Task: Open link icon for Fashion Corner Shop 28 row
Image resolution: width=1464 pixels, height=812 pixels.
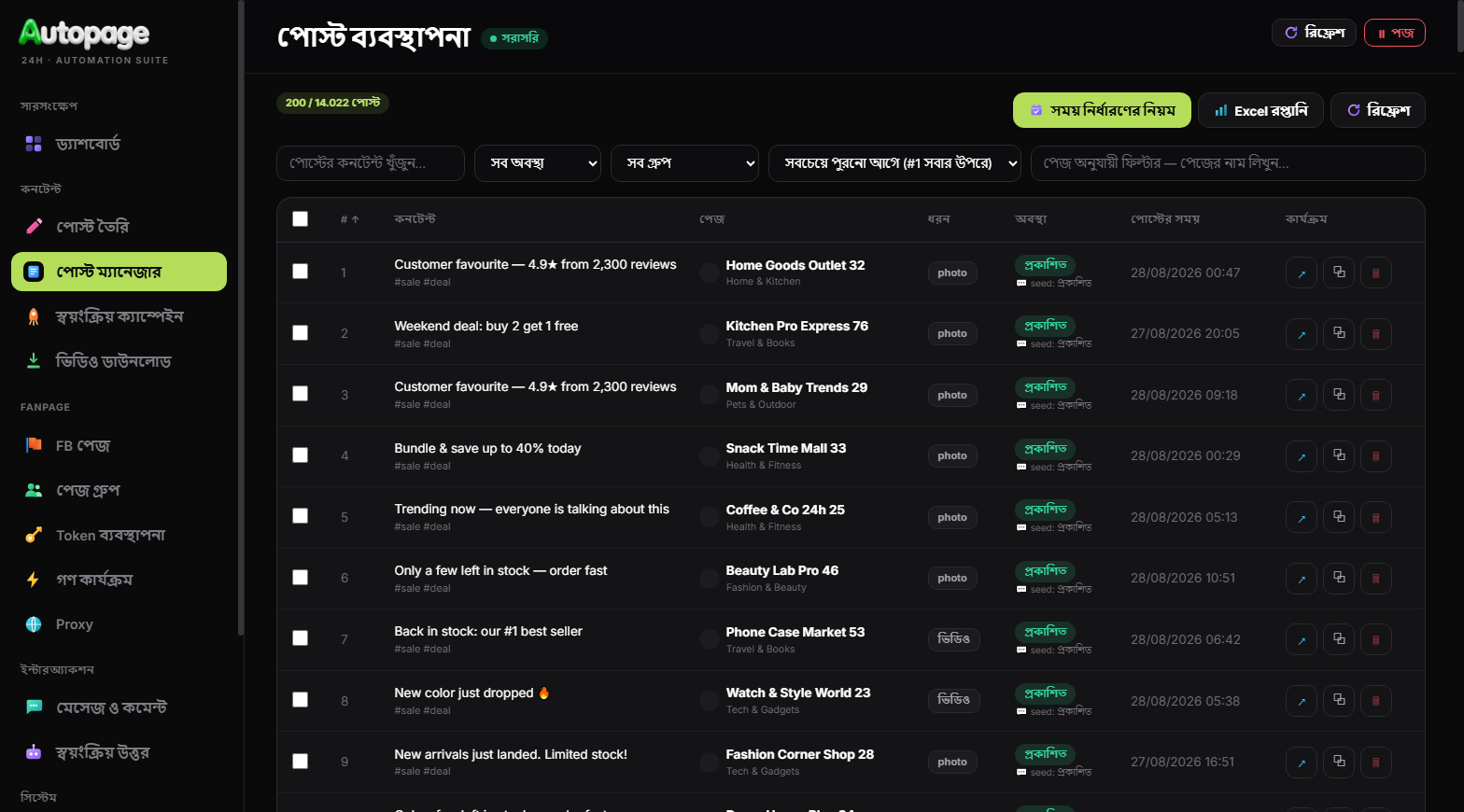Action: 1302,763
